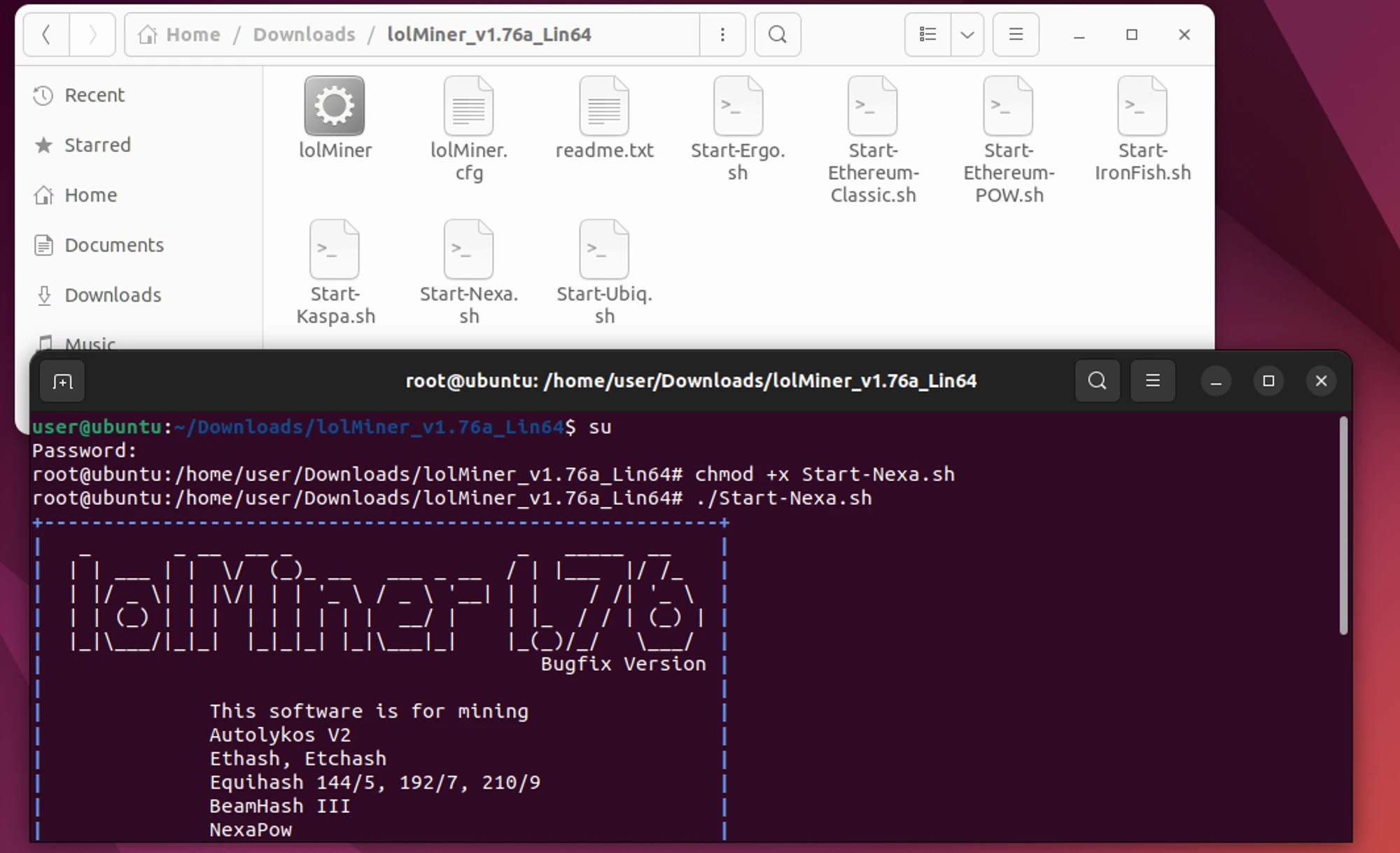Click the Start-Nexa.sh script icon
The height and width of the screenshot is (853, 1400).
pos(468,250)
